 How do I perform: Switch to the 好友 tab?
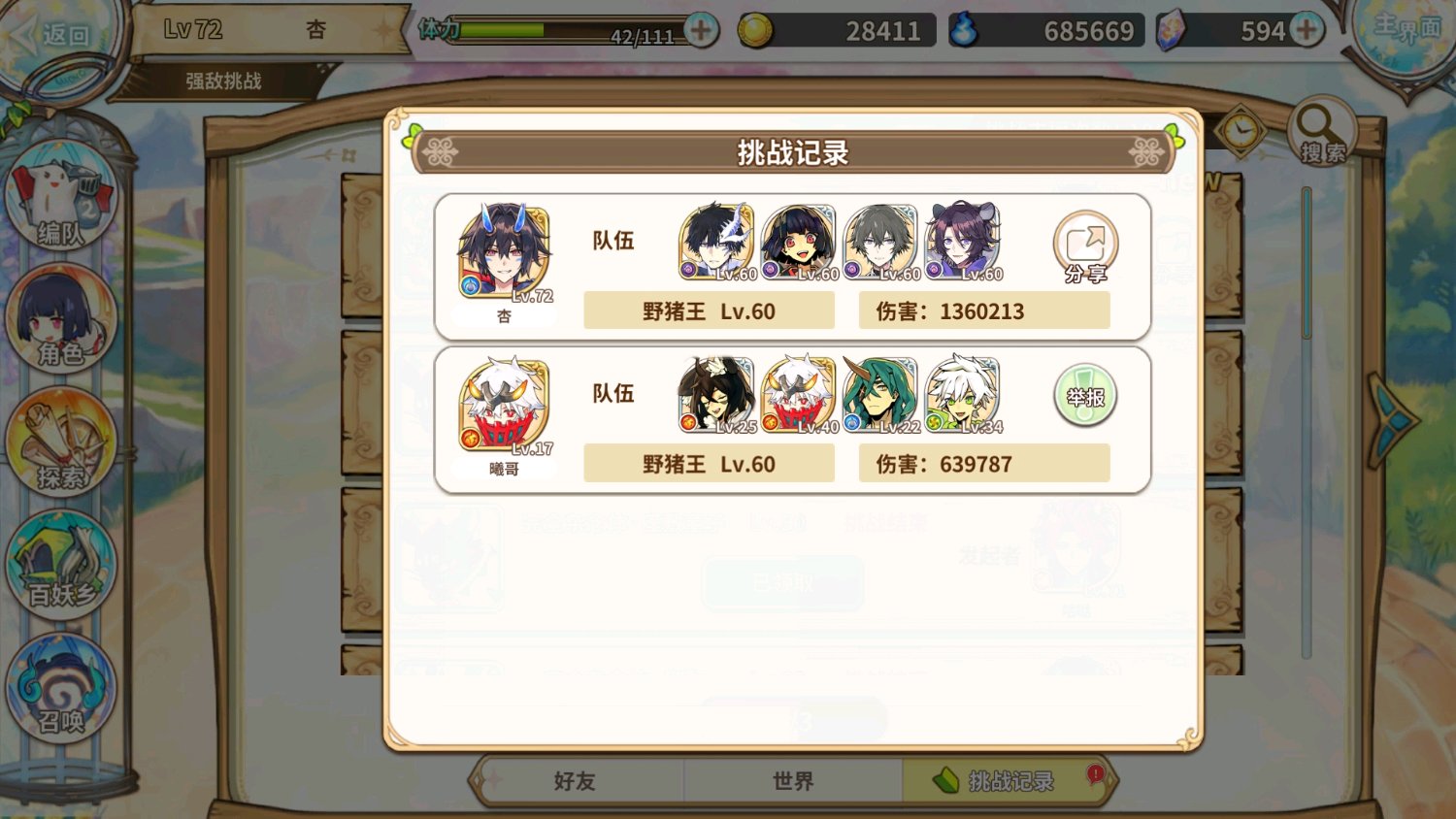click(575, 780)
